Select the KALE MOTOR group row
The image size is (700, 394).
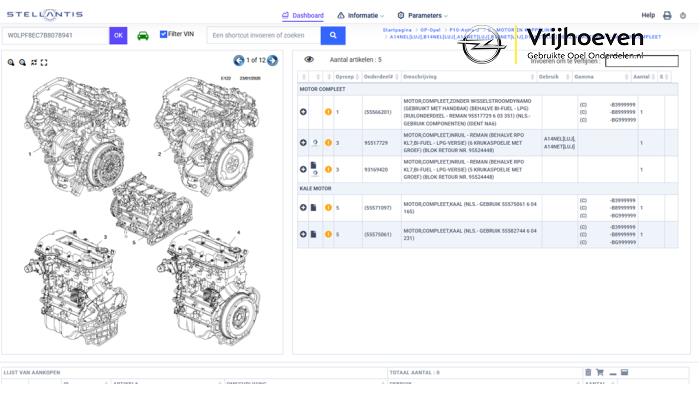click(x=488, y=189)
